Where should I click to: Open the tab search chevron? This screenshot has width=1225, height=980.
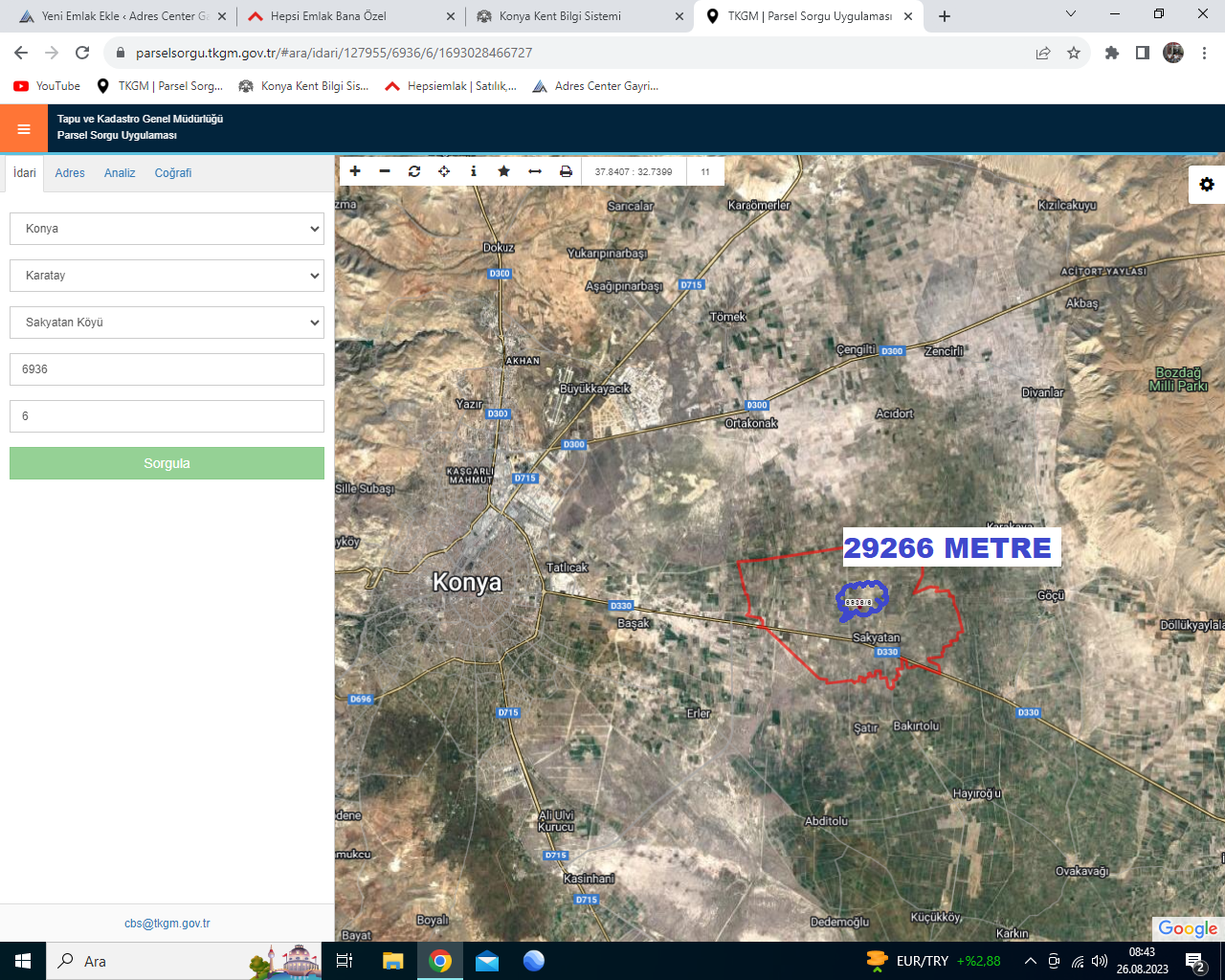click(x=1071, y=14)
